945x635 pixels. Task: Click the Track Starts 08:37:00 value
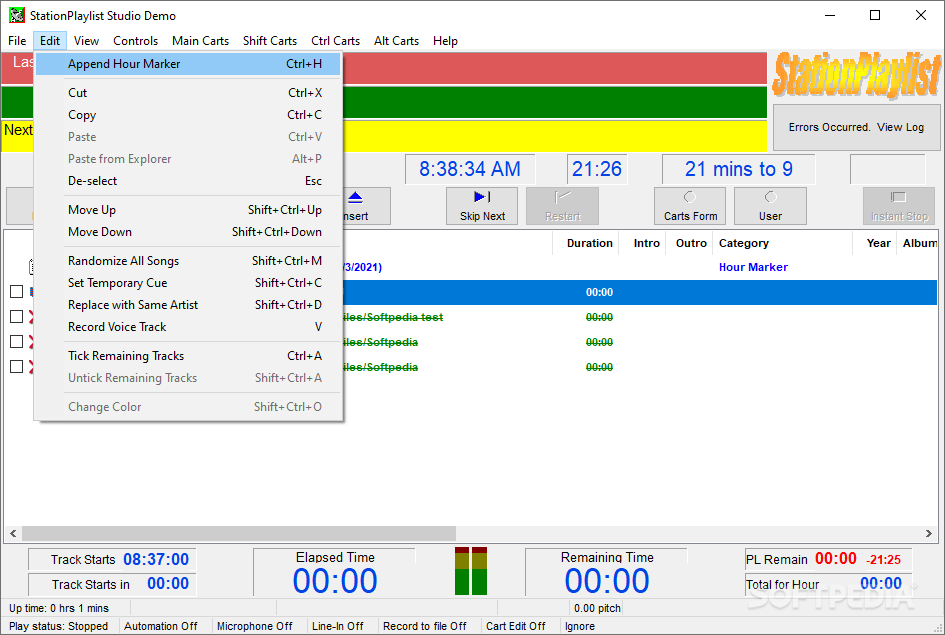pyautogui.click(x=156, y=560)
